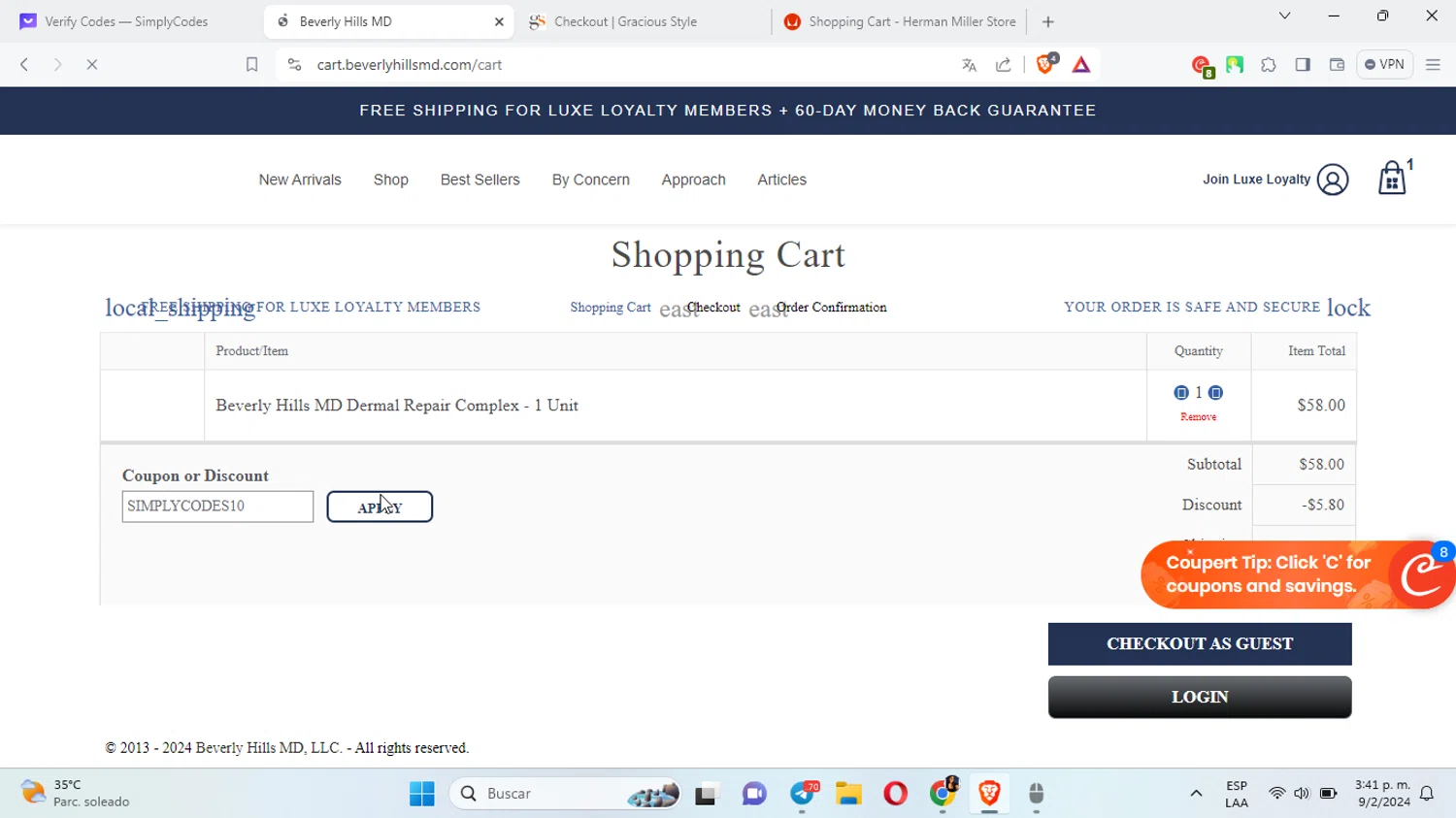This screenshot has width=1456, height=818.
Task: Open the green extension icon
Action: coord(1235,65)
